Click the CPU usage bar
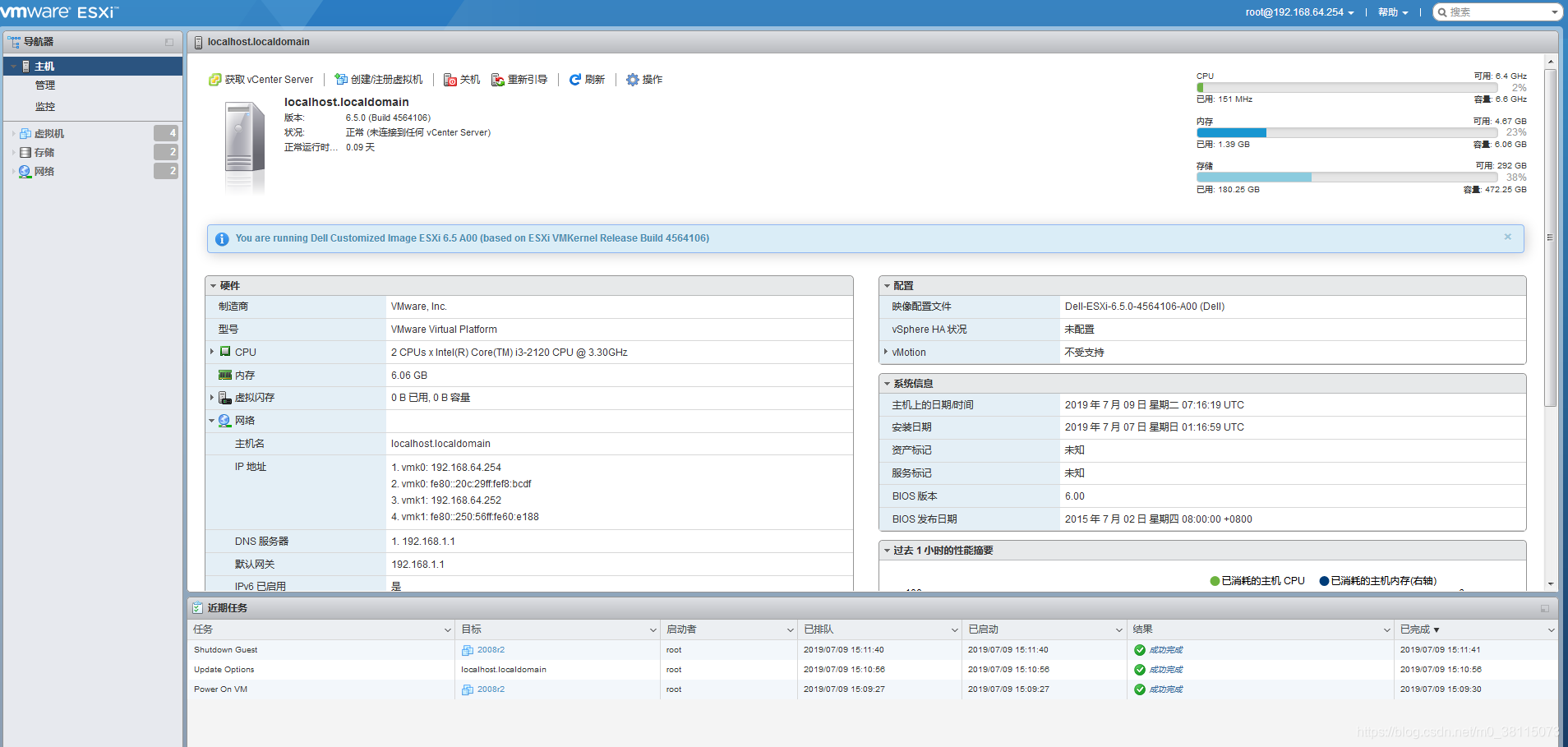Image resolution: width=1568 pixels, height=747 pixels. (x=1347, y=87)
